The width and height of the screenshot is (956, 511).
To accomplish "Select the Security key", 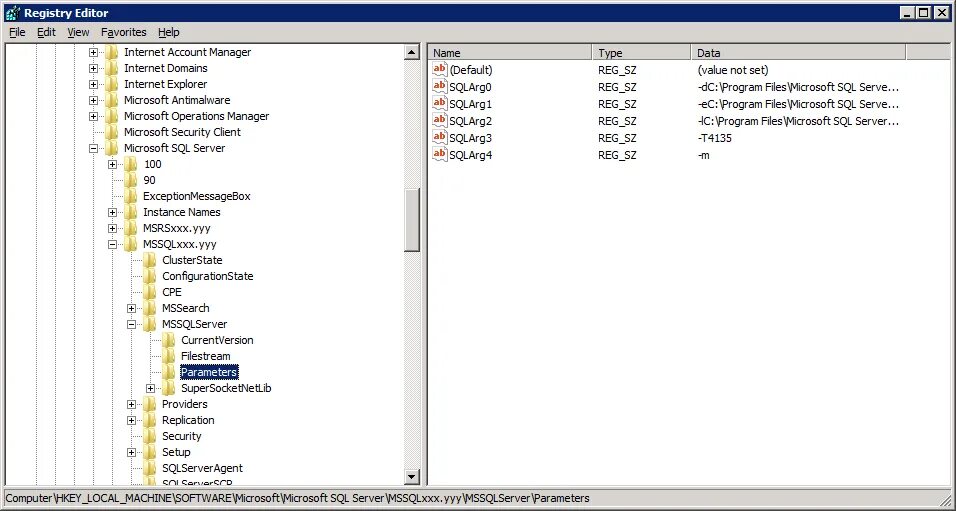I will [182, 436].
